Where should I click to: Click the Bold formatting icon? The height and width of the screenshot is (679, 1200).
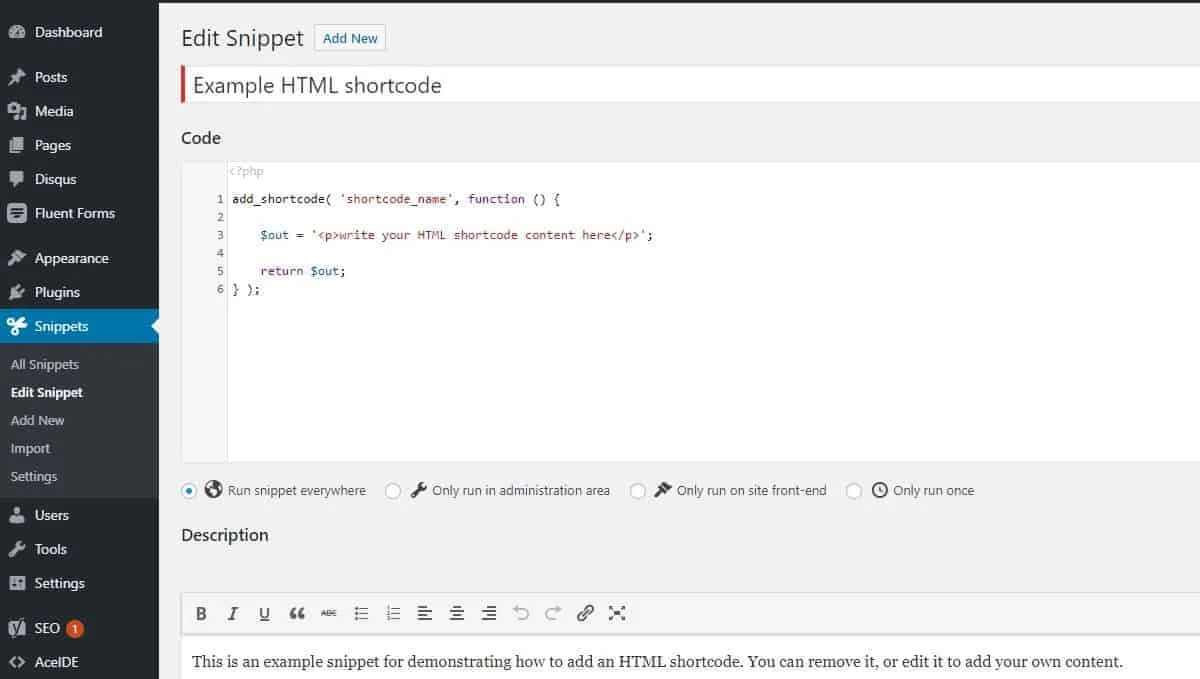coord(201,613)
